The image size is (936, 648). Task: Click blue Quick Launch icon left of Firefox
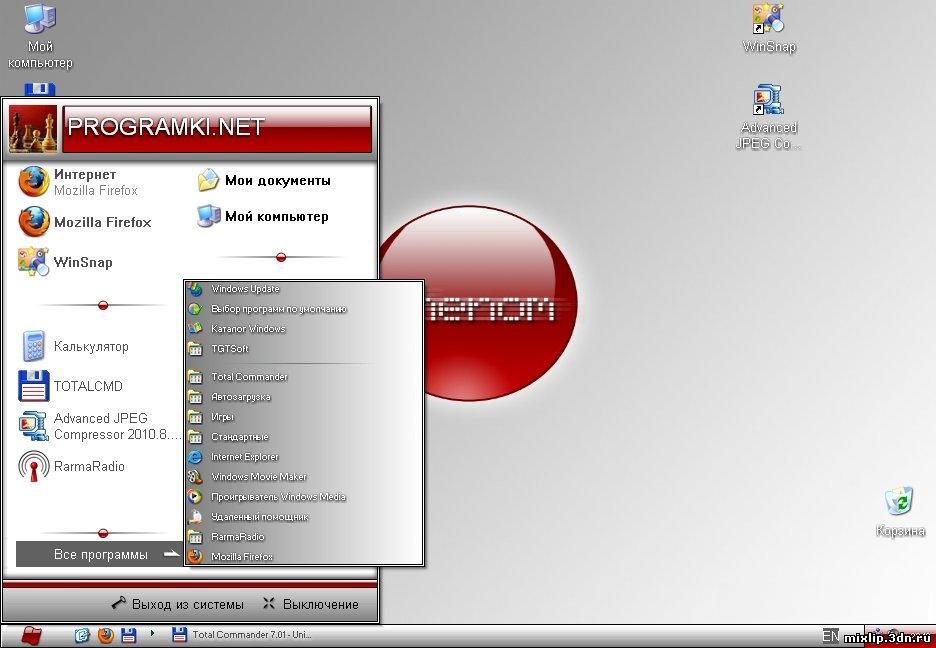pyautogui.click(x=81, y=635)
